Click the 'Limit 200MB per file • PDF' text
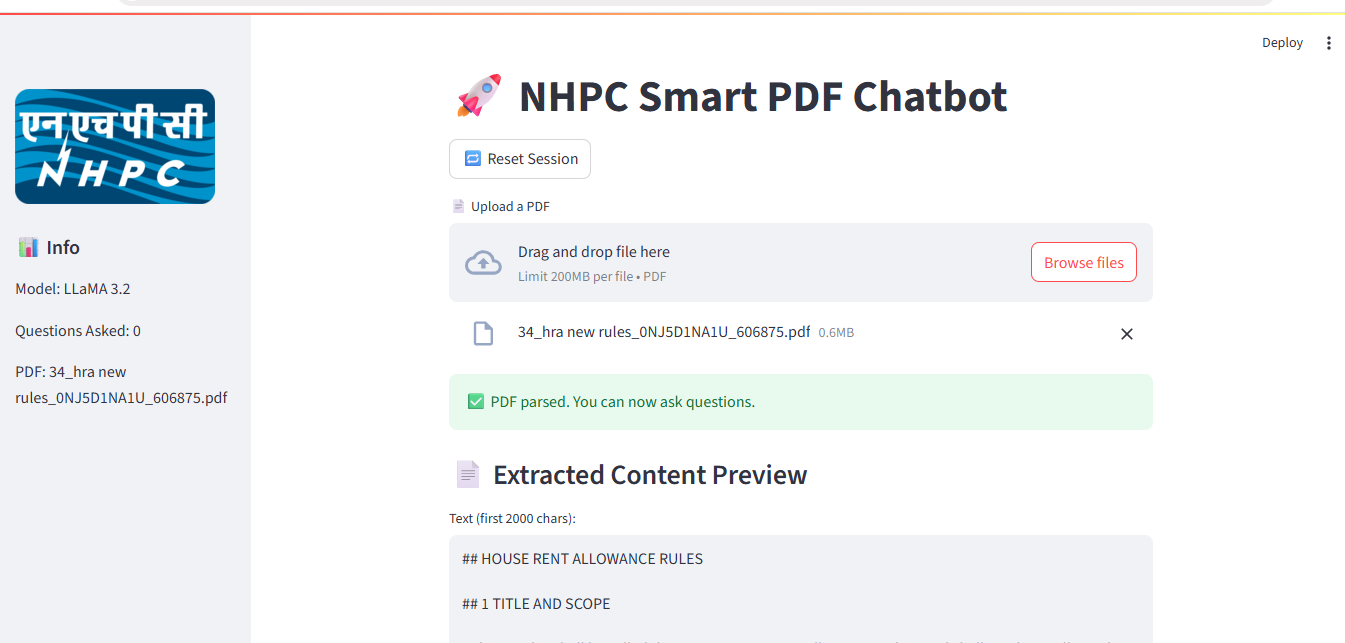 pyautogui.click(x=592, y=277)
